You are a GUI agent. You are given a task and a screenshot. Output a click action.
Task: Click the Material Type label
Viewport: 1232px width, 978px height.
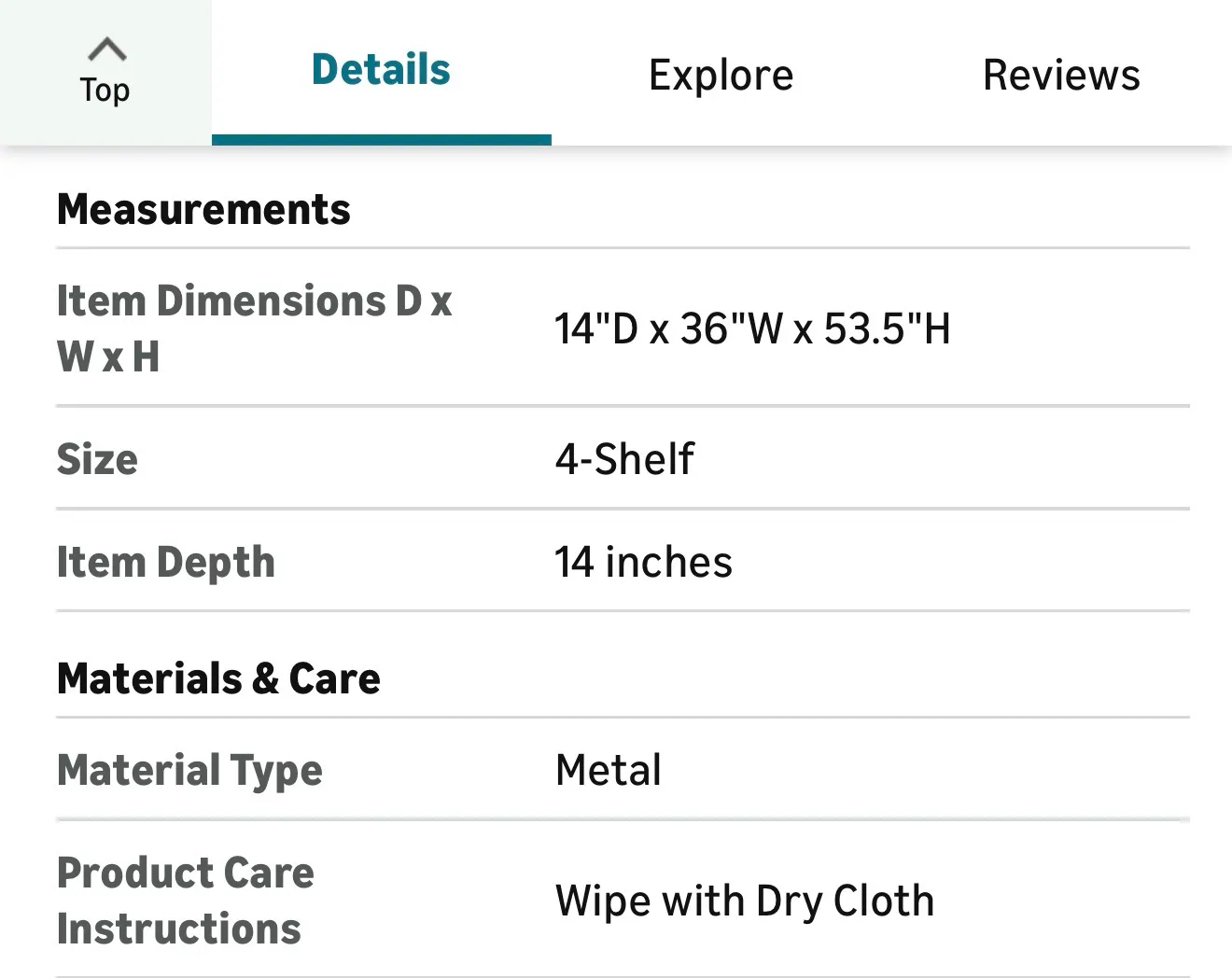(189, 770)
